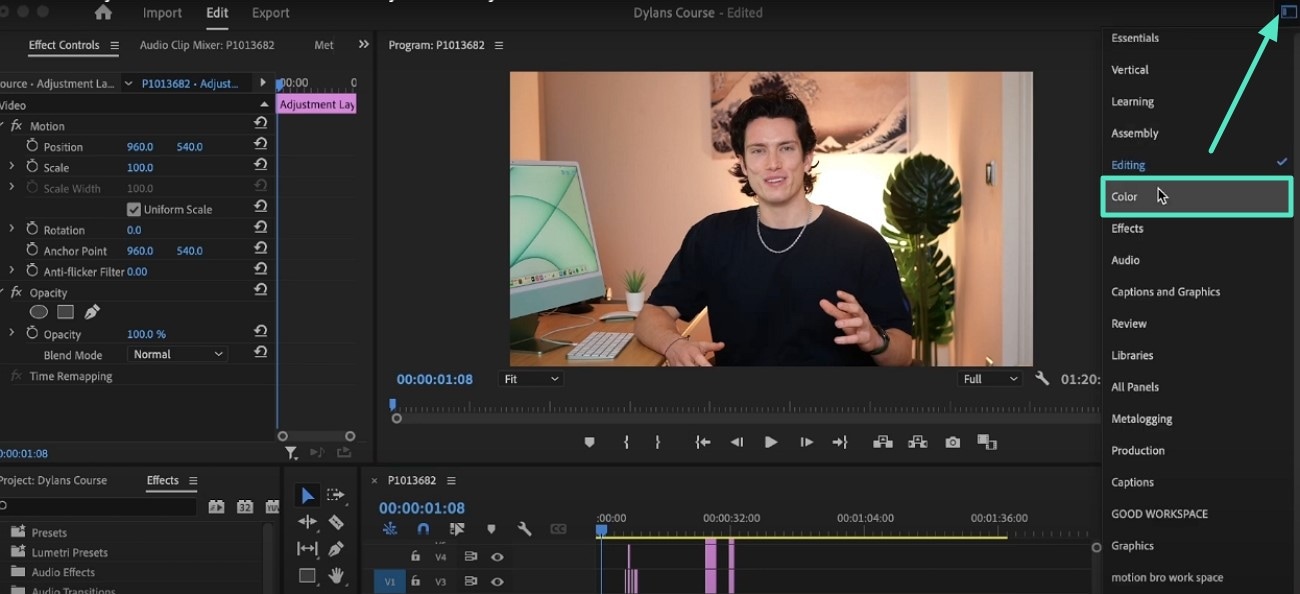
Task: Open the timeline settings wrench icon
Action: (x=524, y=529)
